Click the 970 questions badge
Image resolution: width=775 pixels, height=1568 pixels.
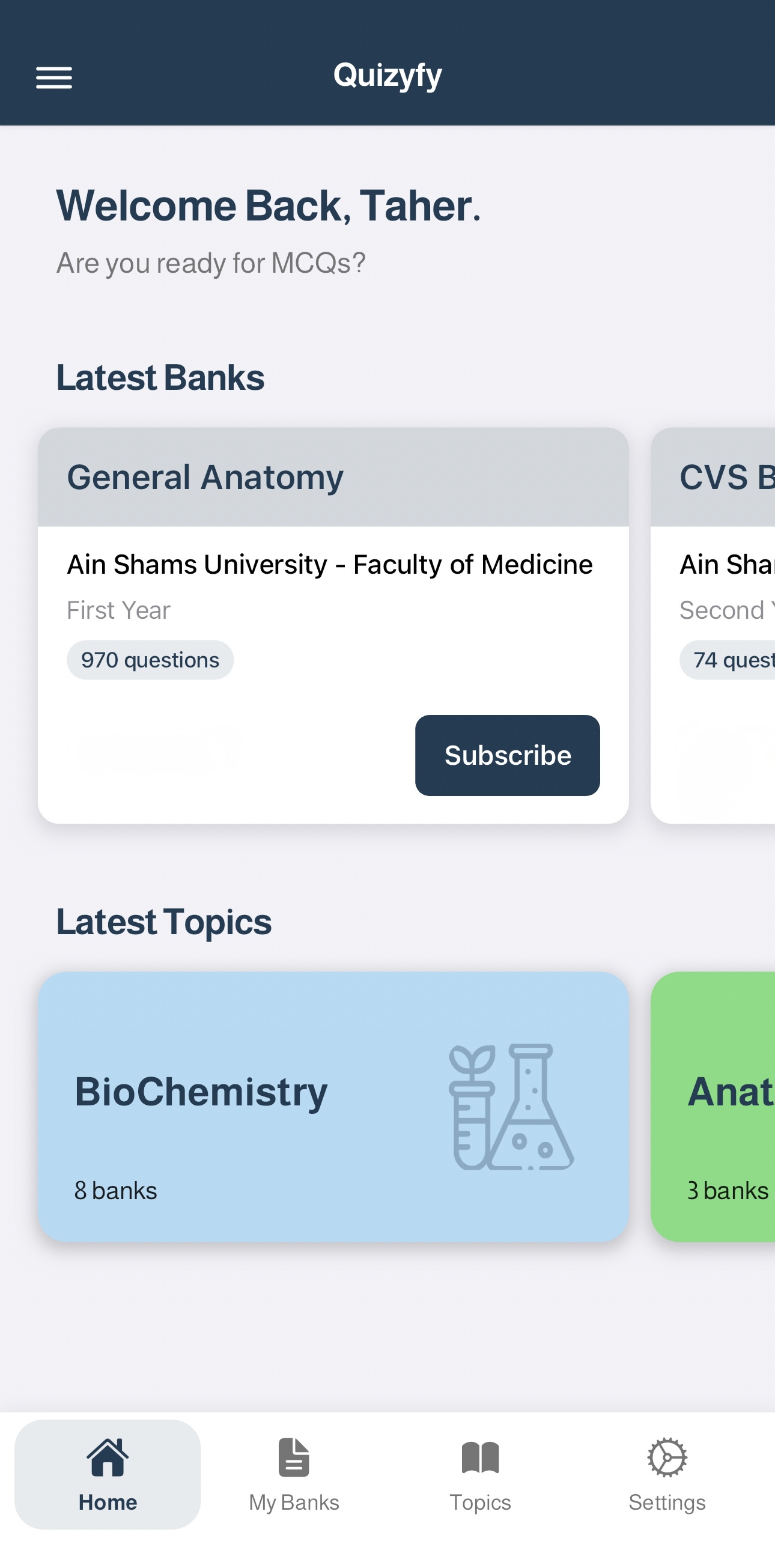150,660
